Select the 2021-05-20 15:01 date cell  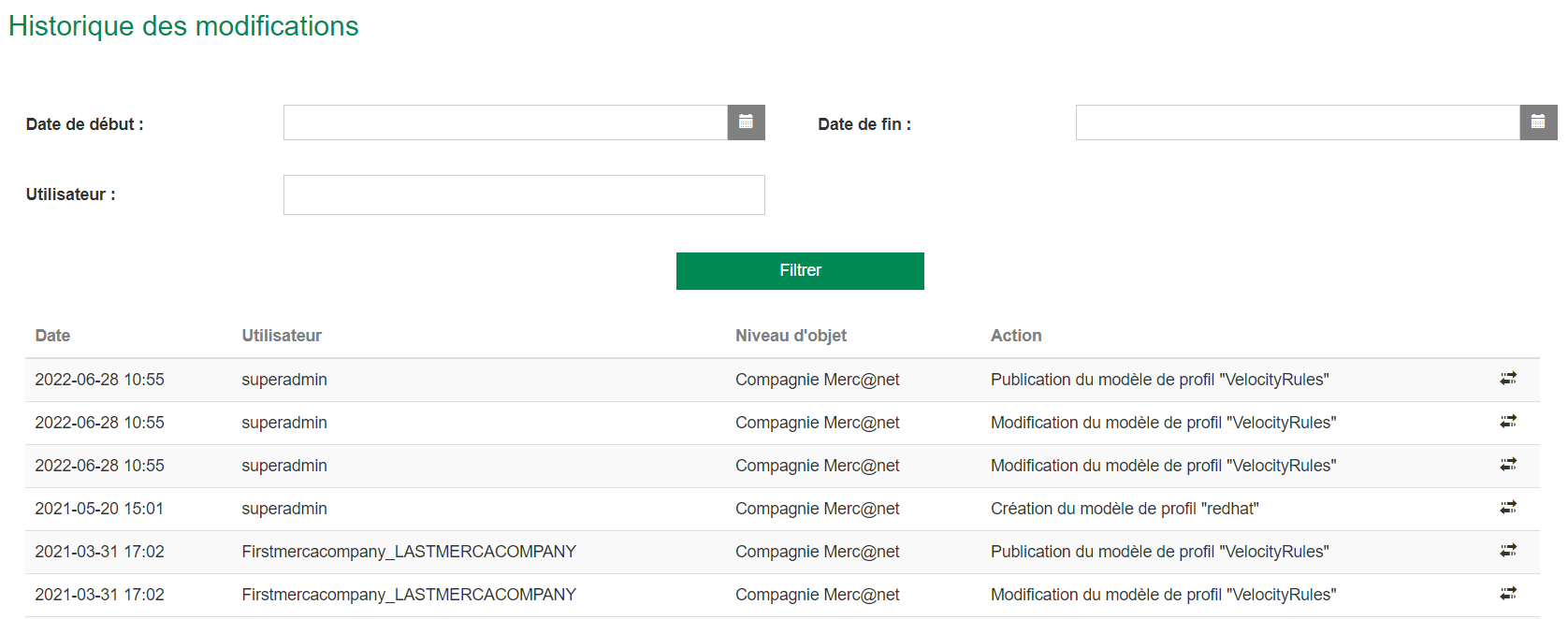[99, 509]
